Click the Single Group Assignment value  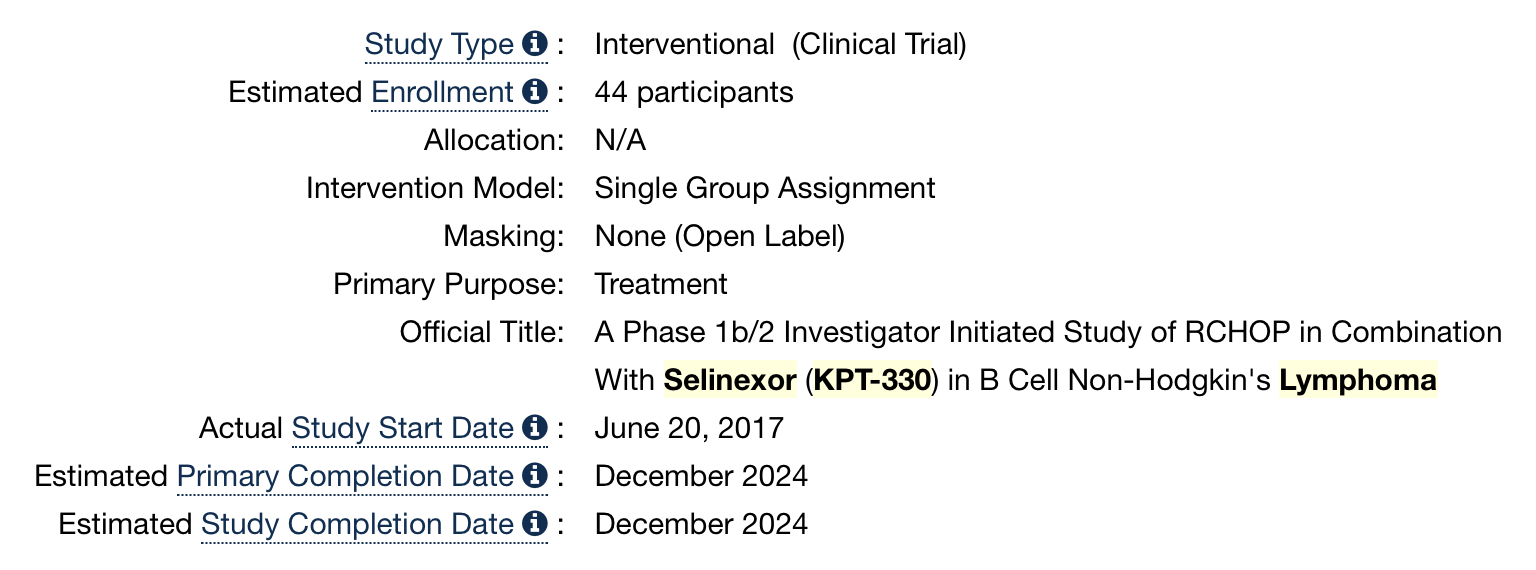(765, 189)
